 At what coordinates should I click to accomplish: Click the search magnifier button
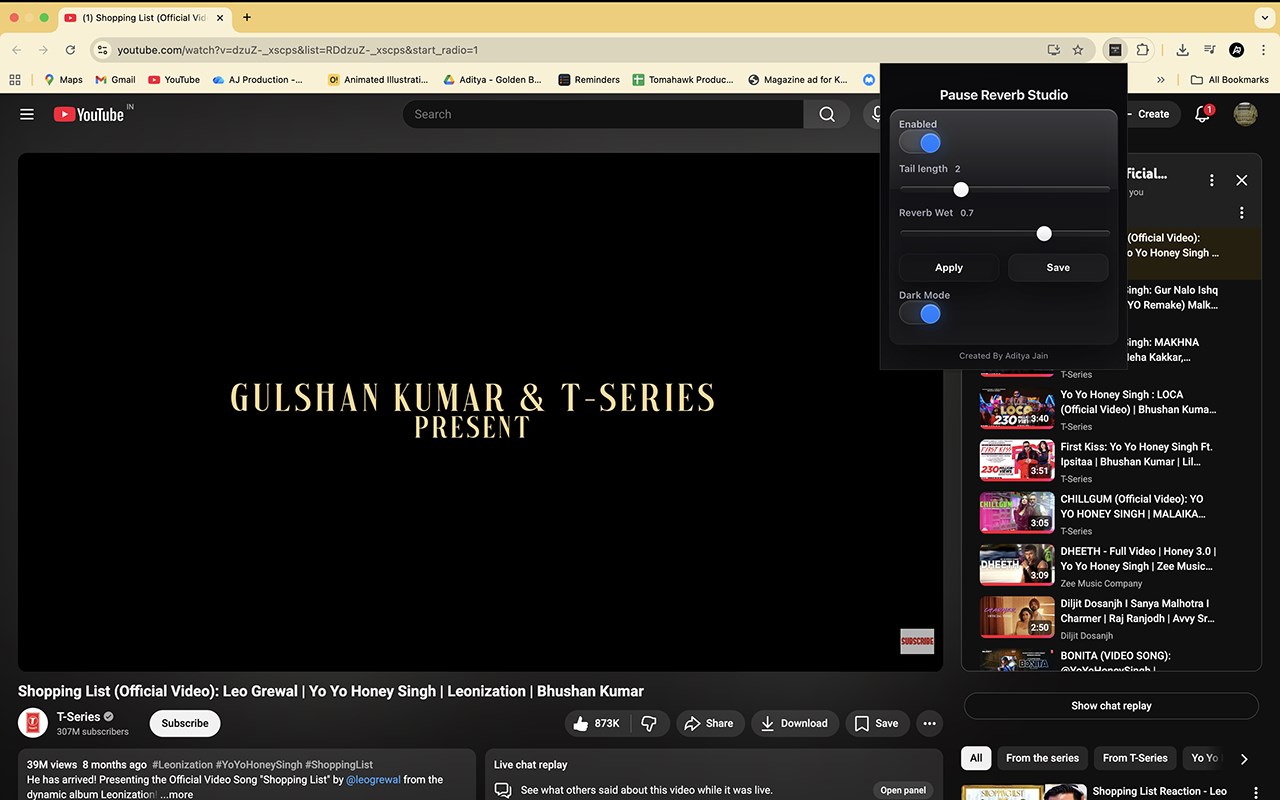pos(827,114)
